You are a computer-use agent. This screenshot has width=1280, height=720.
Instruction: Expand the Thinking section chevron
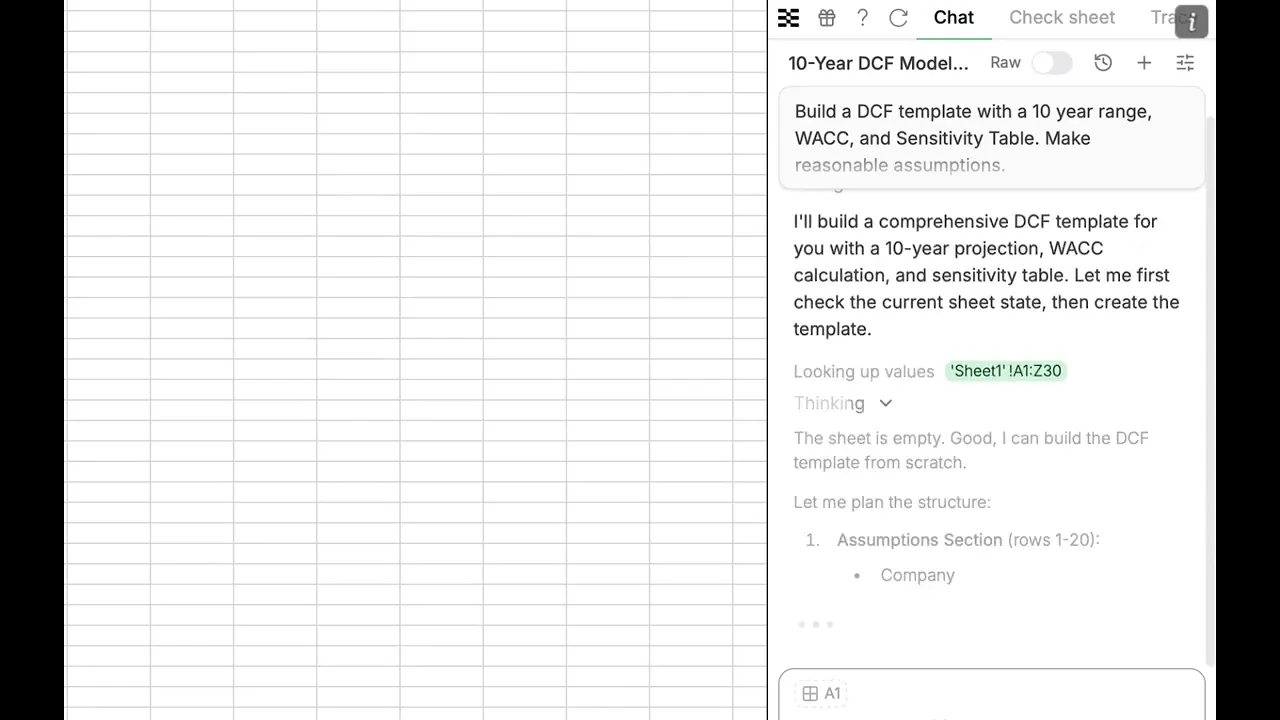(885, 403)
